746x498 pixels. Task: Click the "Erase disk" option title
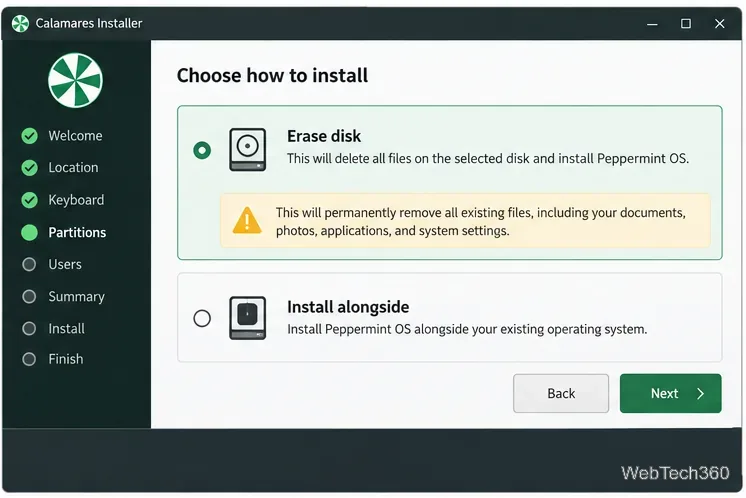point(324,137)
